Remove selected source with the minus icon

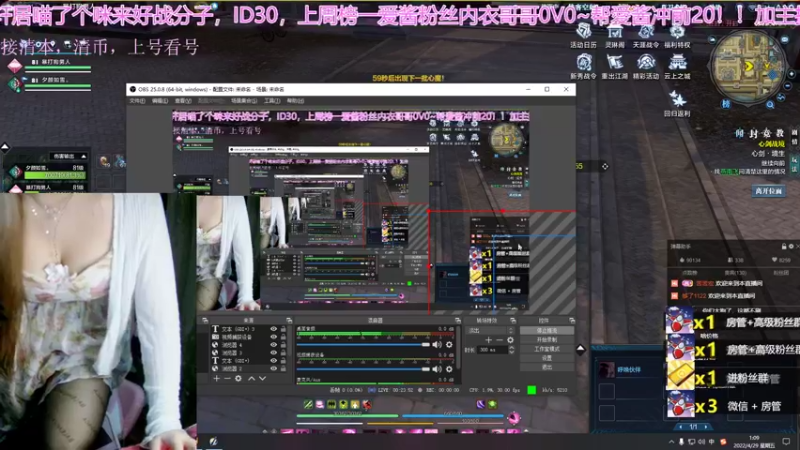[x=227, y=379]
